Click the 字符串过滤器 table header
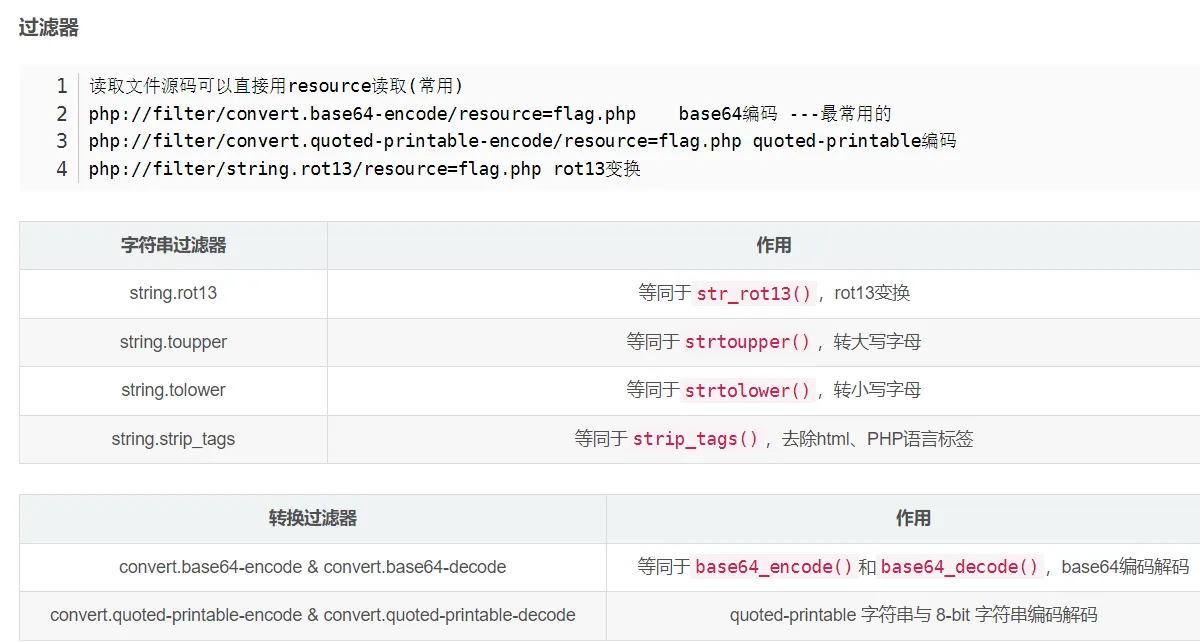 (173, 245)
